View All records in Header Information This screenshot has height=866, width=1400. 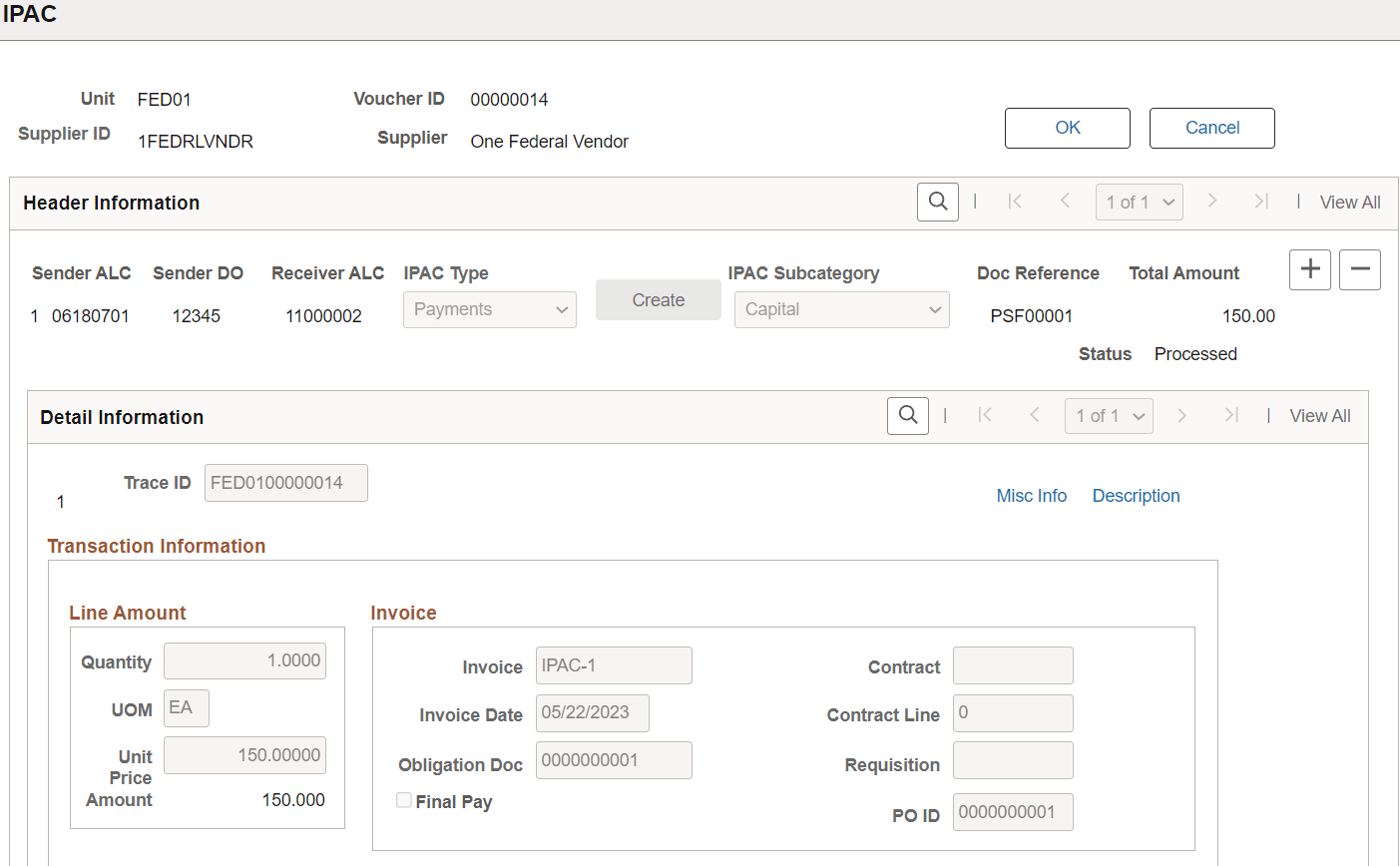(1350, 202)
